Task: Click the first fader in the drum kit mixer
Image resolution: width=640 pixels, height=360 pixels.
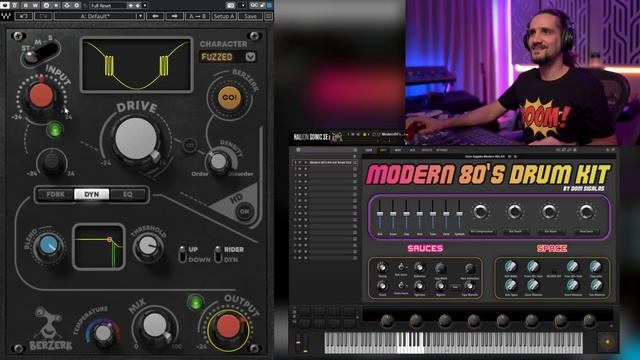Action: [380, 215]
